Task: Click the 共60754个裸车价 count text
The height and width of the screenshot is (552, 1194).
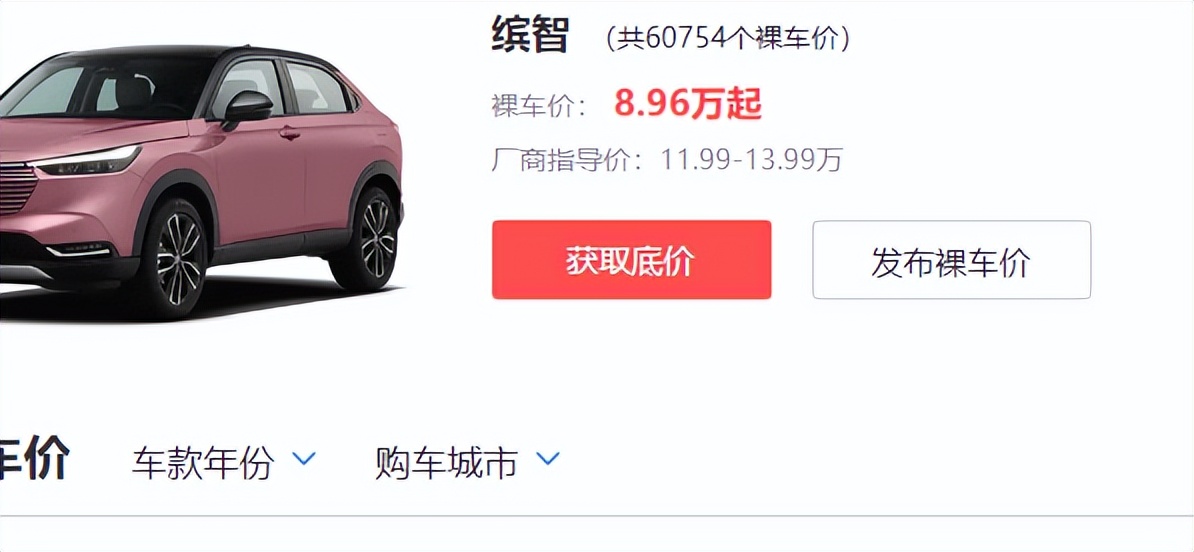Action: tap(728, 38)
